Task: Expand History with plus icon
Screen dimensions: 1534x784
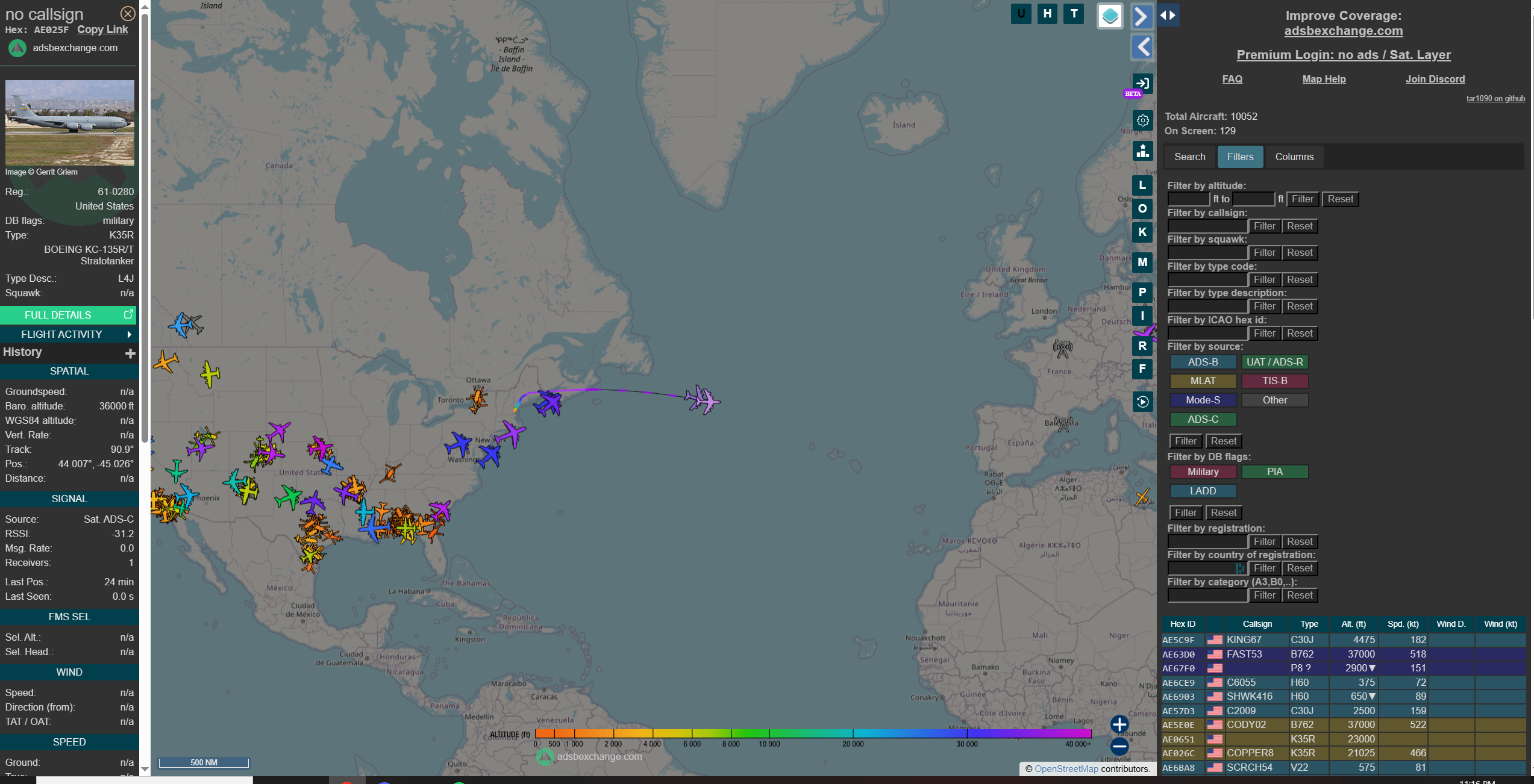Action: [x=130, y=353]
